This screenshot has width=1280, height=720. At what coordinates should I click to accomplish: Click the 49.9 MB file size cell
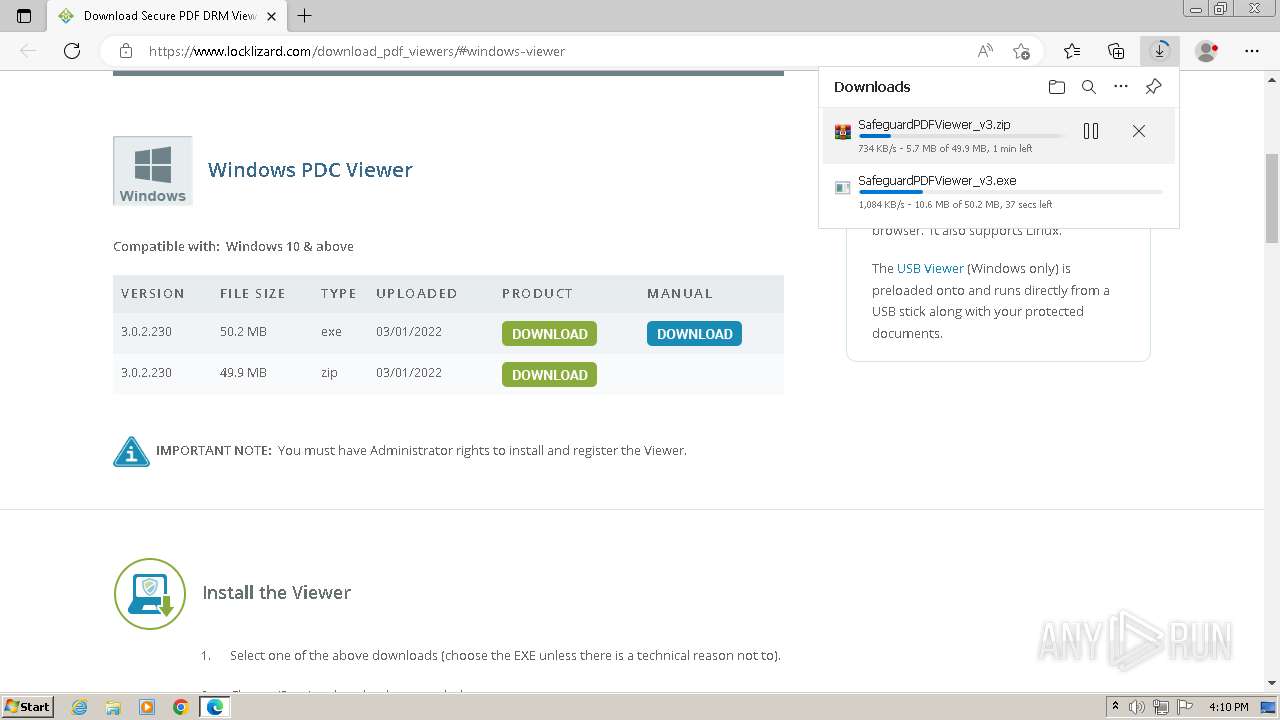(x=243, y=373)
